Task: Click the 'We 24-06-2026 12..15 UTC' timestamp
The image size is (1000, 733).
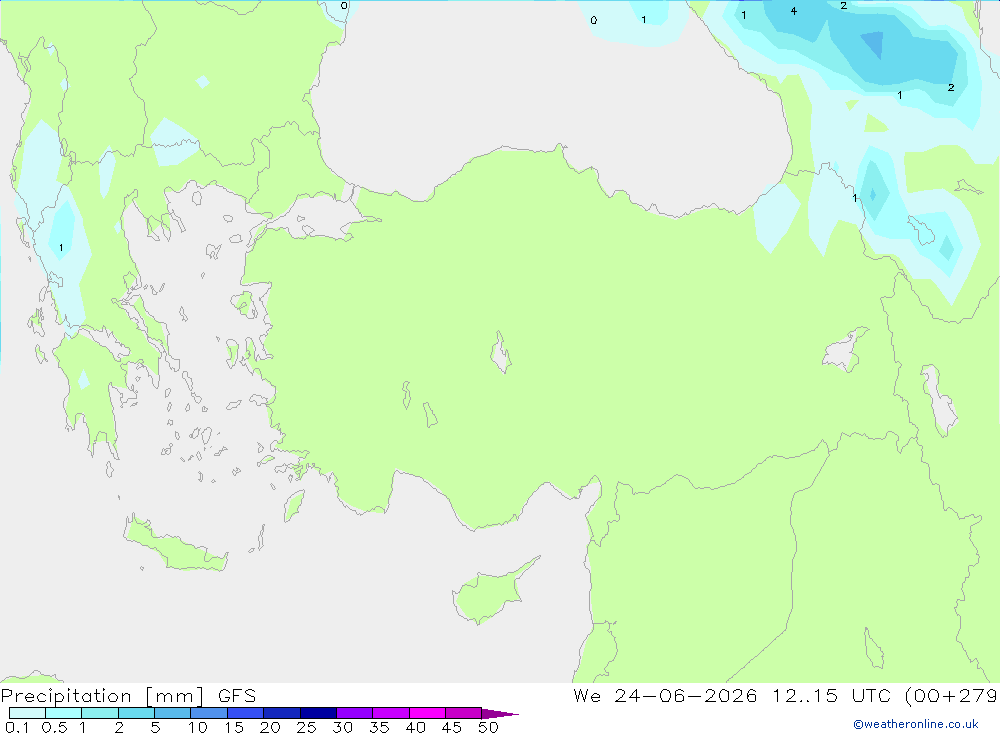Action: pyautogui.click(x=732, y=695)
